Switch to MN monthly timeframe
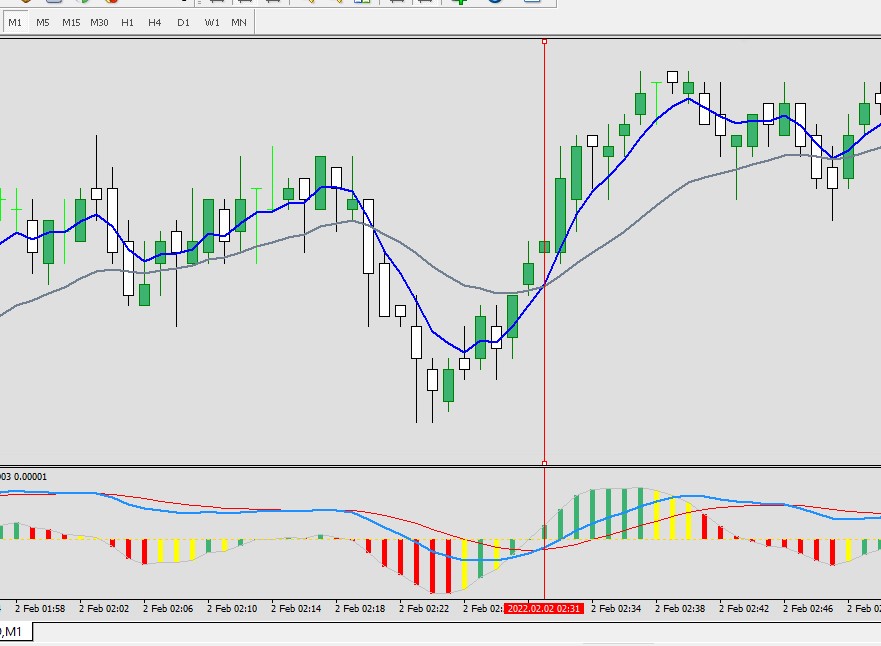 click(239, 22)
